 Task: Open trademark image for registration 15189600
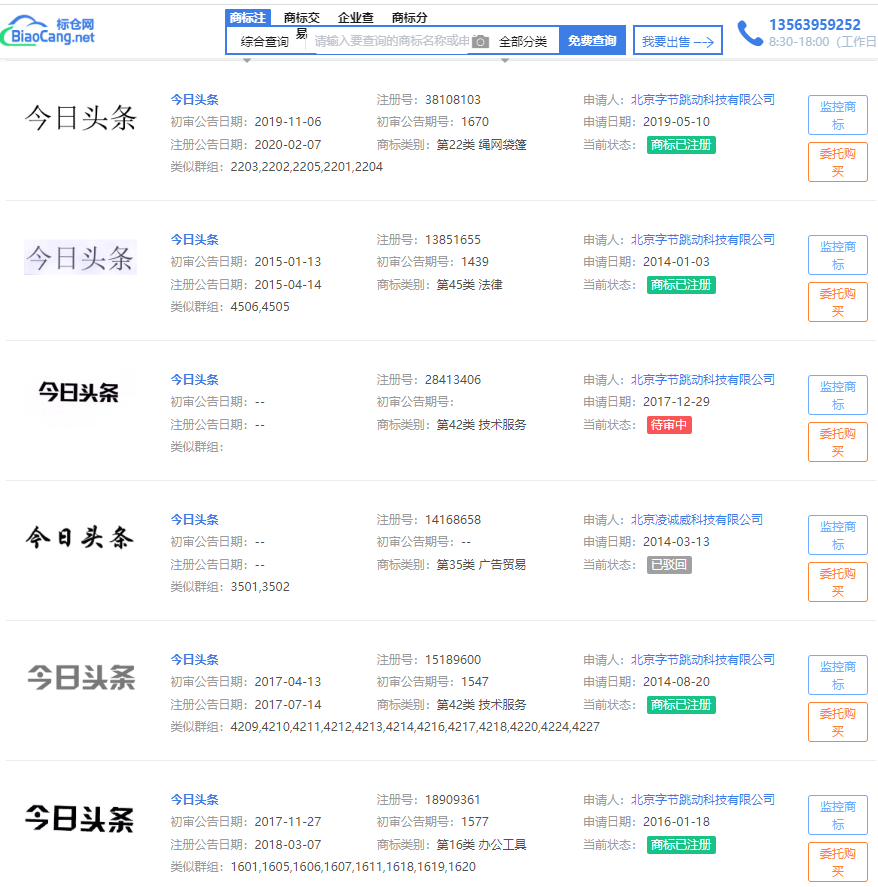point(80,677)
